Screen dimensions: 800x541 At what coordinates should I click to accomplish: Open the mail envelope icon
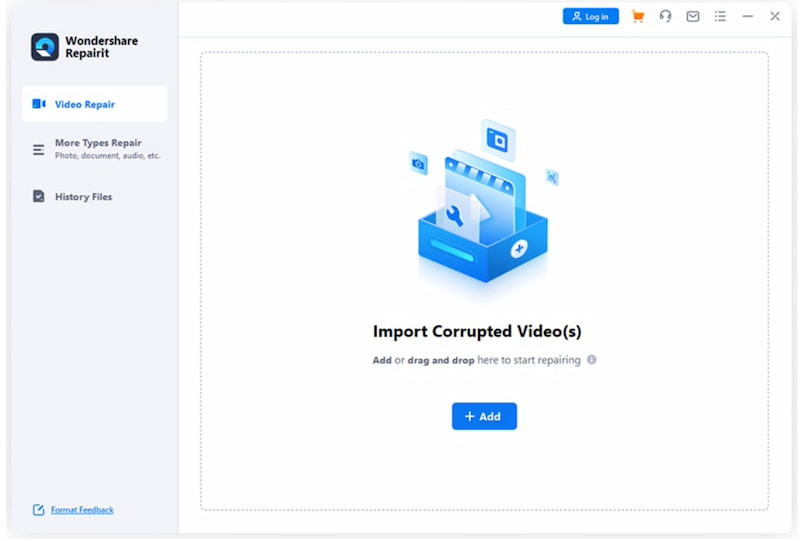692,17
